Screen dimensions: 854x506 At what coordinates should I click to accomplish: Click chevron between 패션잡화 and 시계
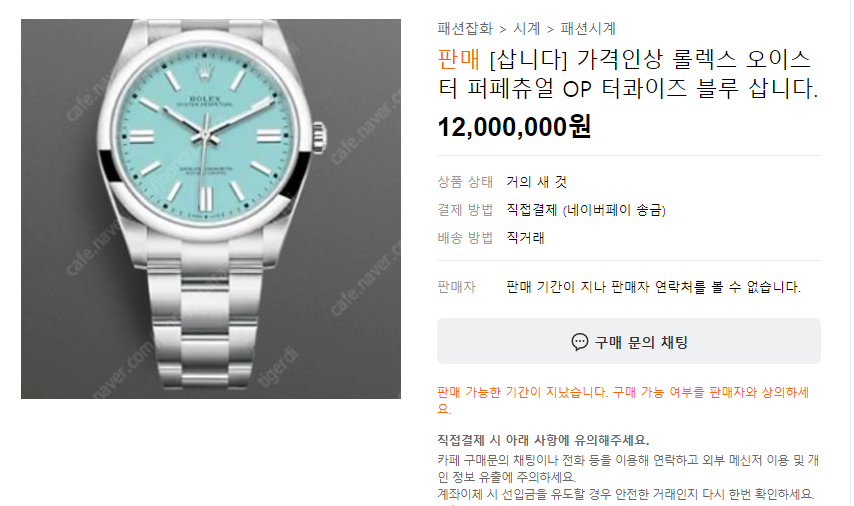click(503, 29)
